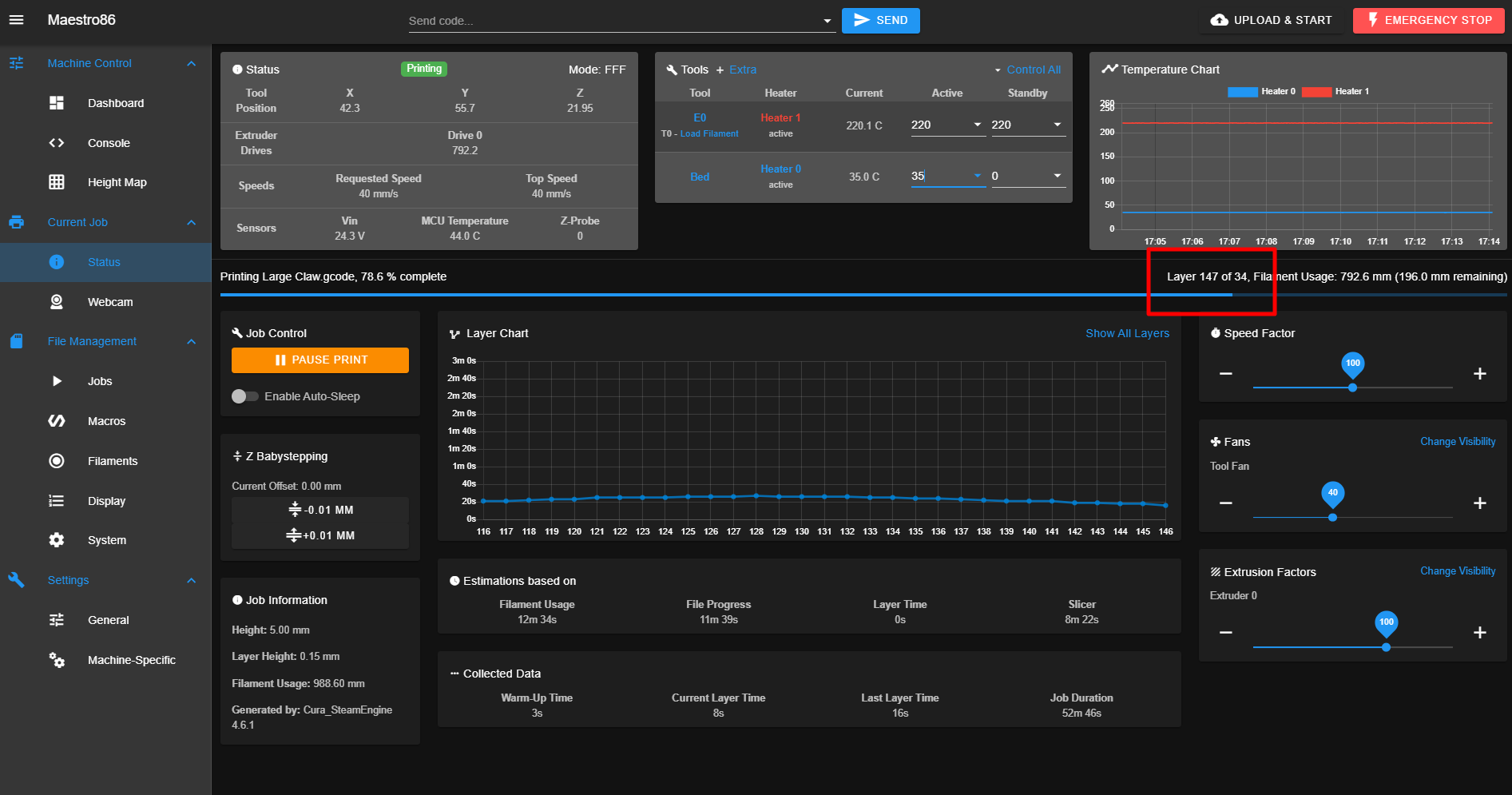The image size is (1512, 795).
Task: Open the hamburger navigation menu
Action: coord(16,20)
